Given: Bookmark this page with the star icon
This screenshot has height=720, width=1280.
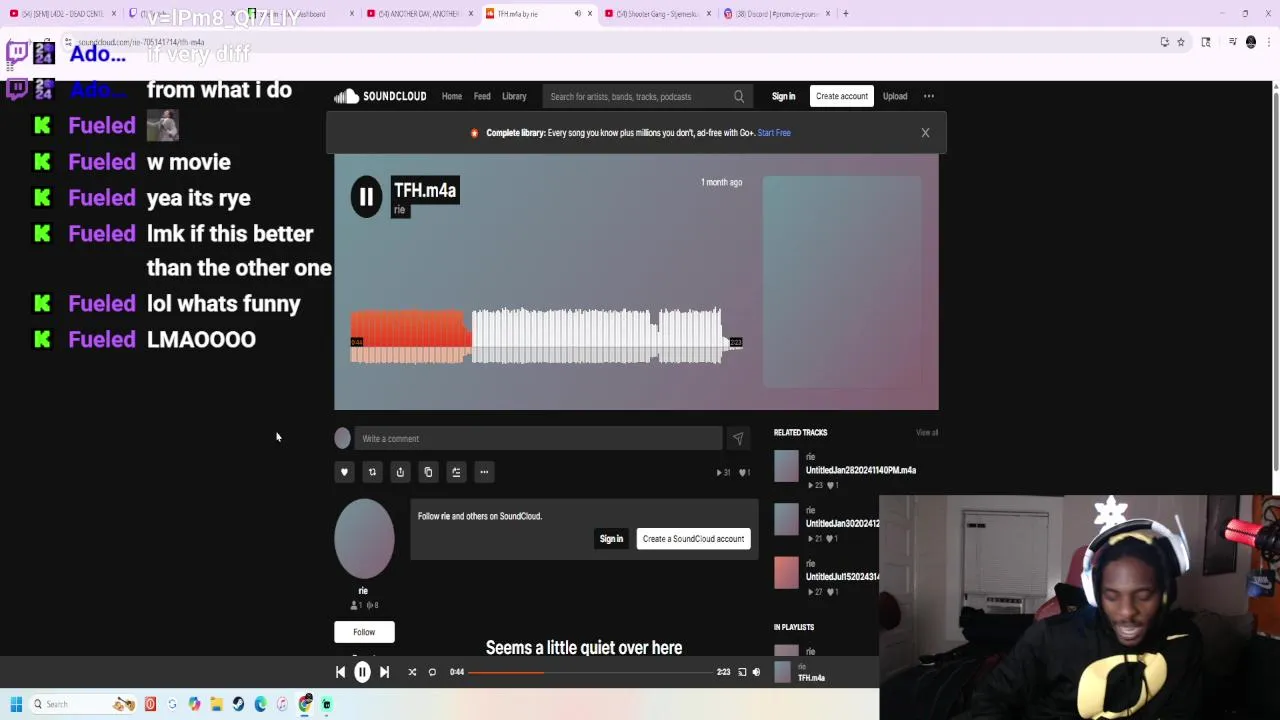Looking at the screenshot, I should [x=1180, y=42].
